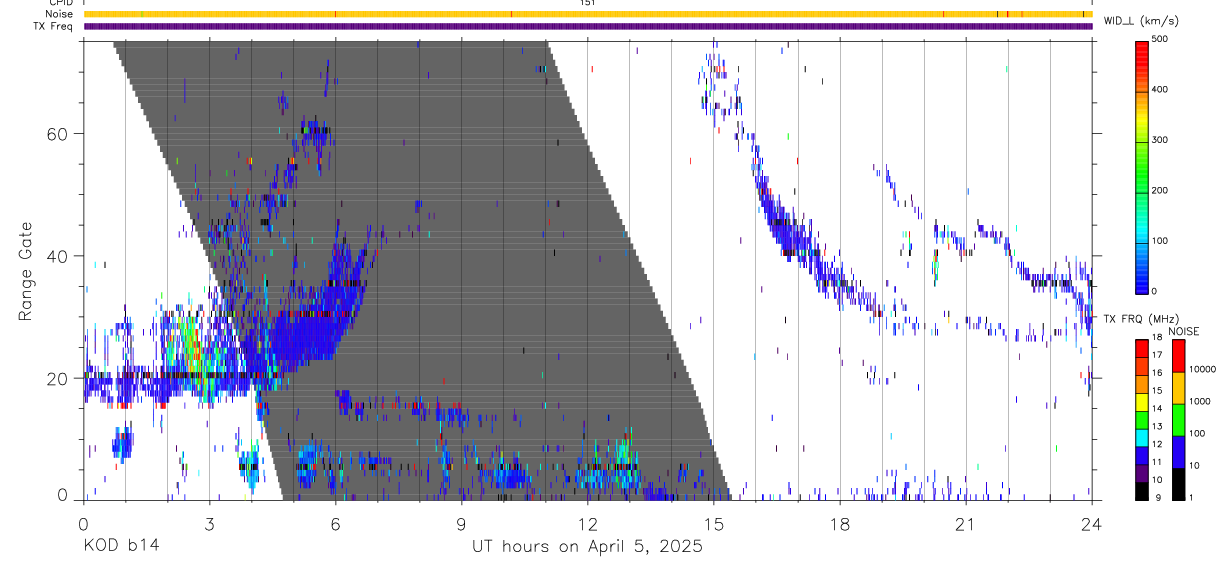Click the '9' tick on the UT hours axis
The image size is (1228, 567).
click(x=461, y=523)
